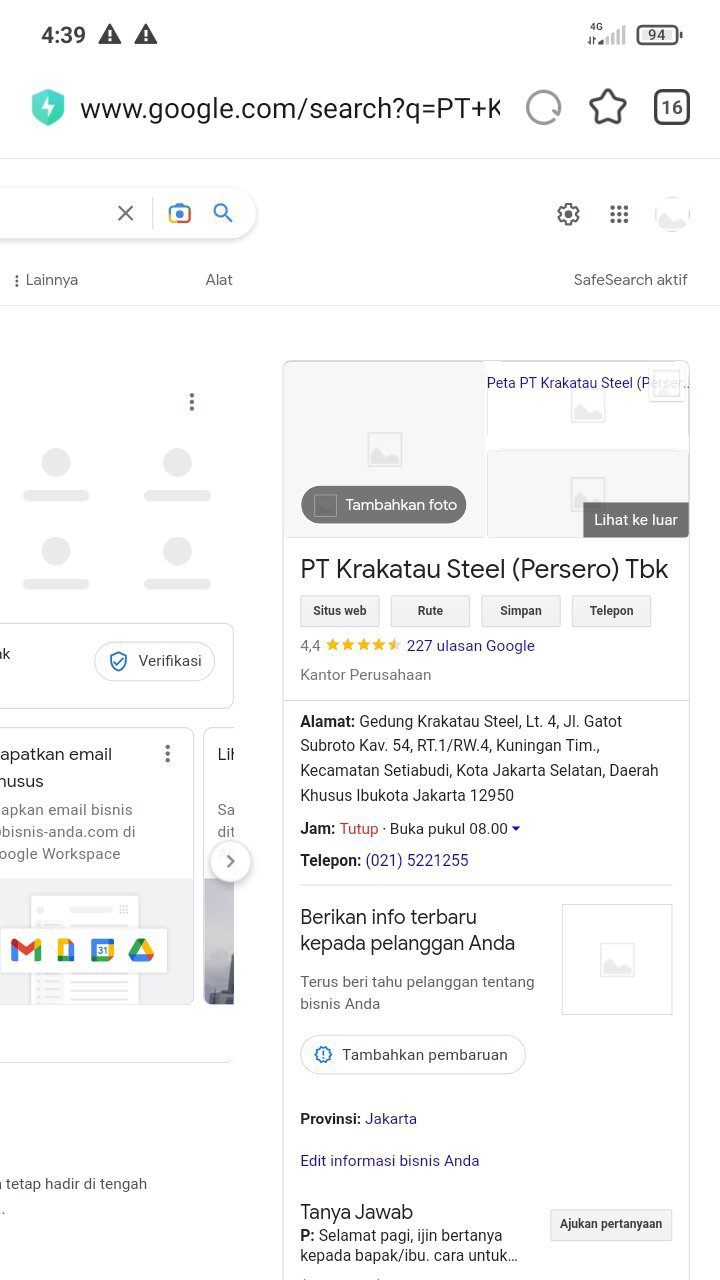Tap the Tambahkan pembaruan button

(412, 1055)
